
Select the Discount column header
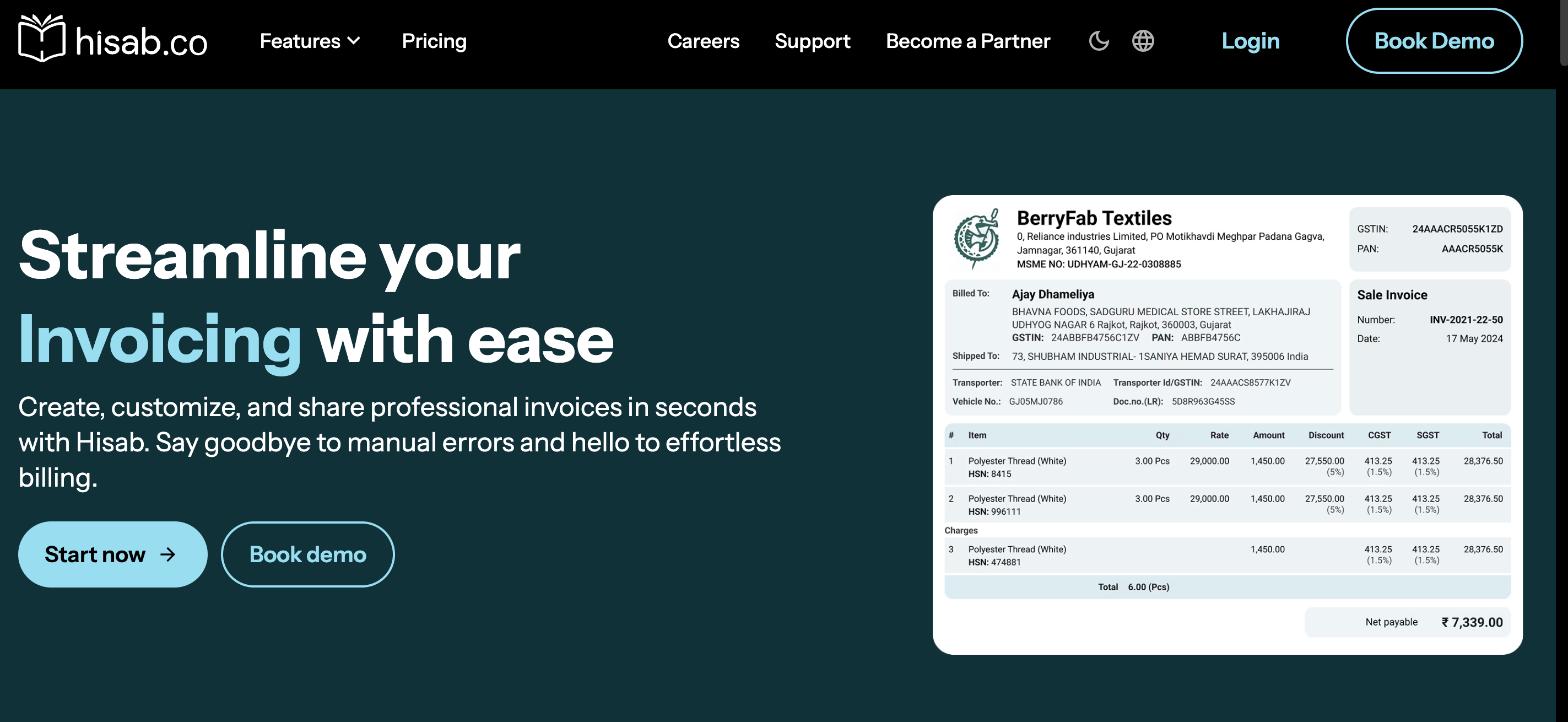1326,435
